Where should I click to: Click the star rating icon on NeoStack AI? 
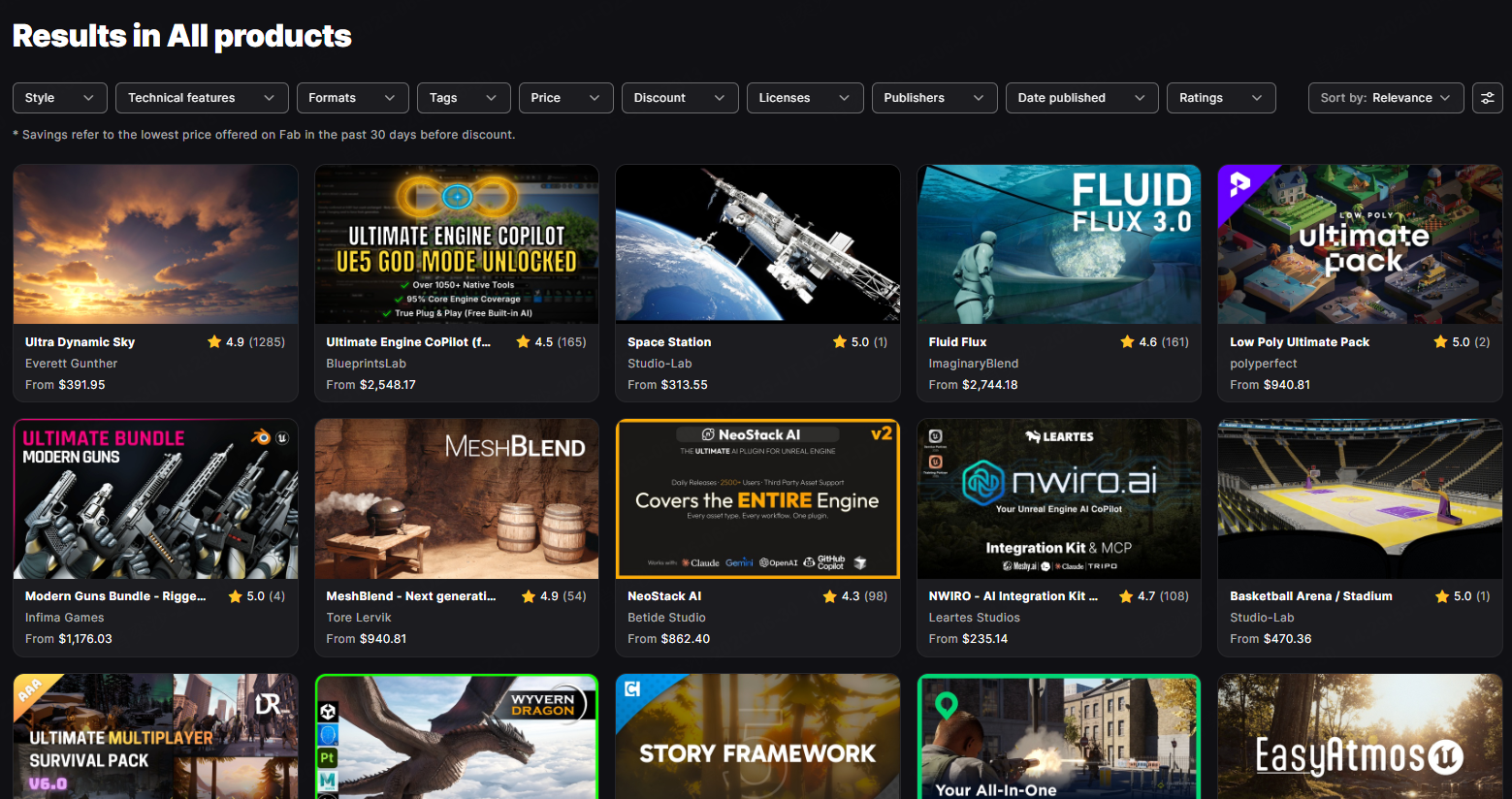click(x=829, y=596)
